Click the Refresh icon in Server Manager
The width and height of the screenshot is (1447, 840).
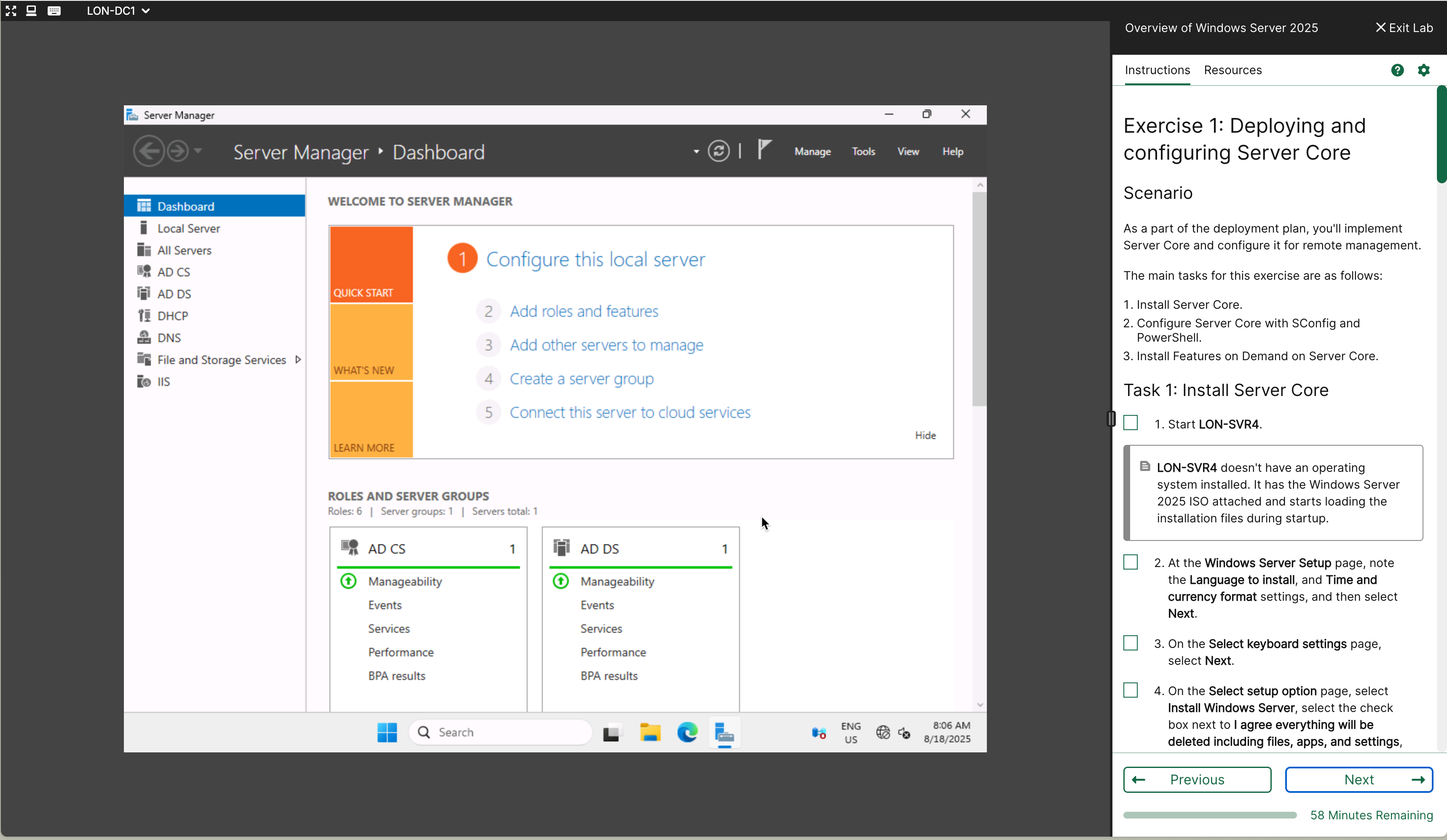click(x=718, y=151)
